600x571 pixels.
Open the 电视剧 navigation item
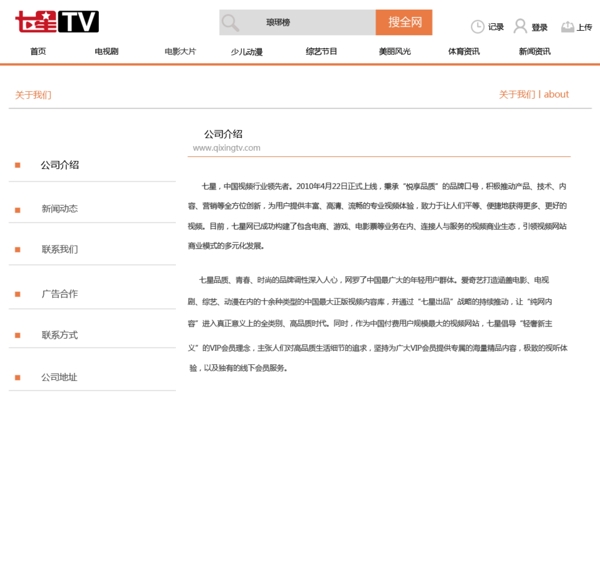pyautogui.click(x=106, y=51)
